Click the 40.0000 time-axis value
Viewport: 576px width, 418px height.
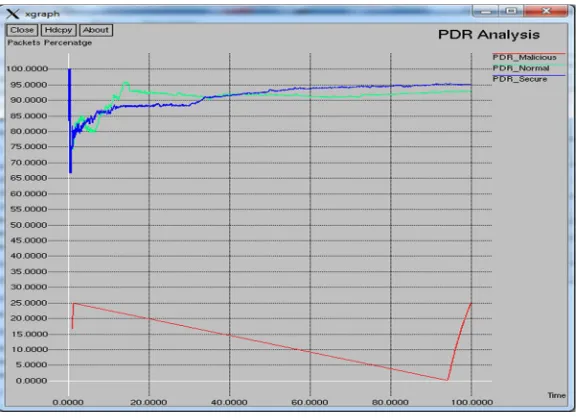click(229, 402)
